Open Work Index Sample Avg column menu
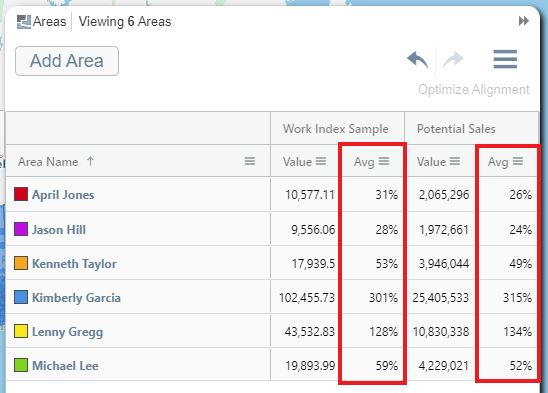Screen dimensions: 548x393 click(x=384, y=161)
